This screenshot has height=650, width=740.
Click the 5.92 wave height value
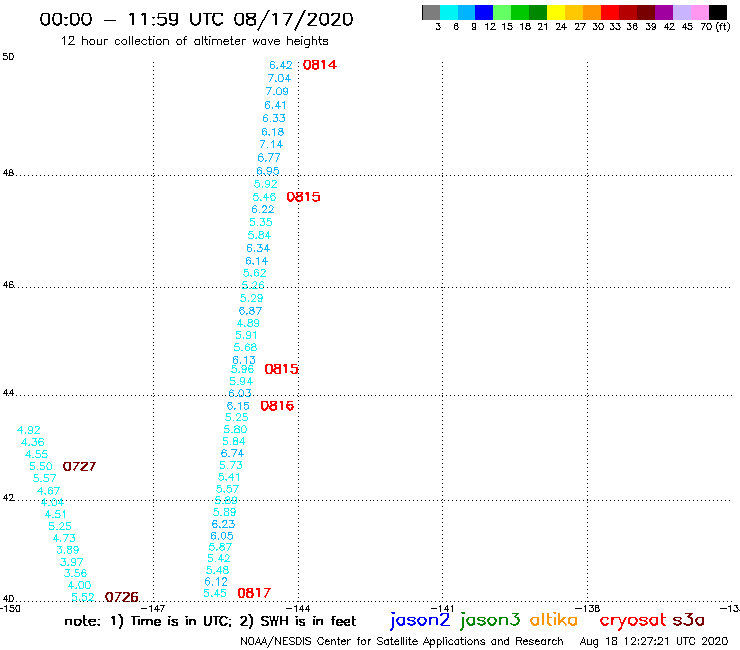tap(266, 184)
